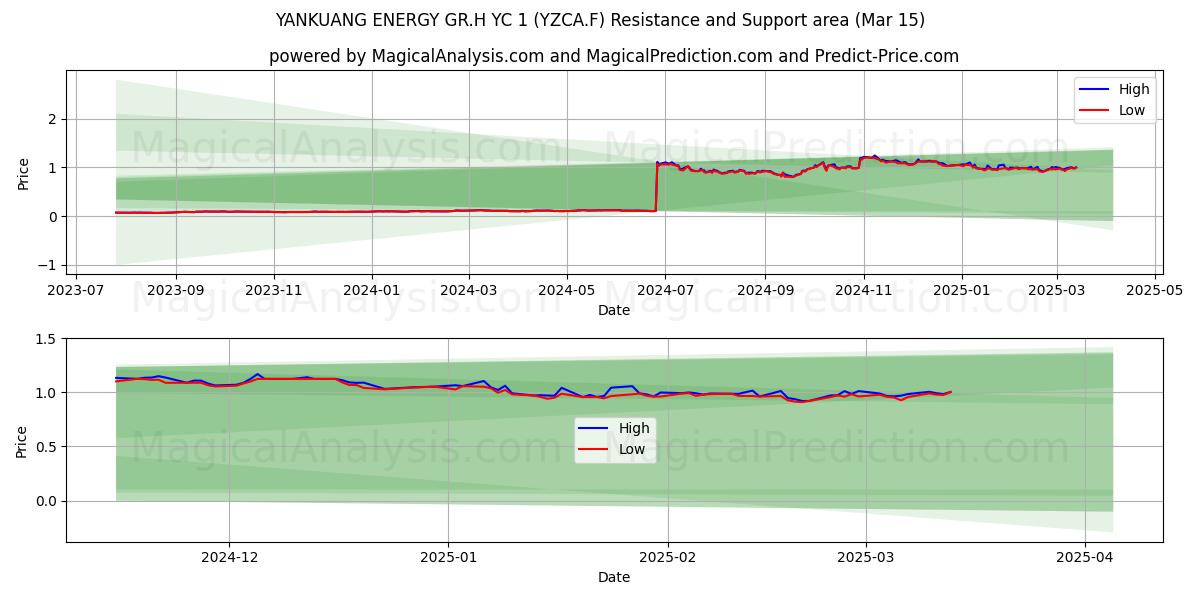Select the 'Low' legend entry in bottom chart
The width and height of the screenshot is (1200, 600).
613,449
